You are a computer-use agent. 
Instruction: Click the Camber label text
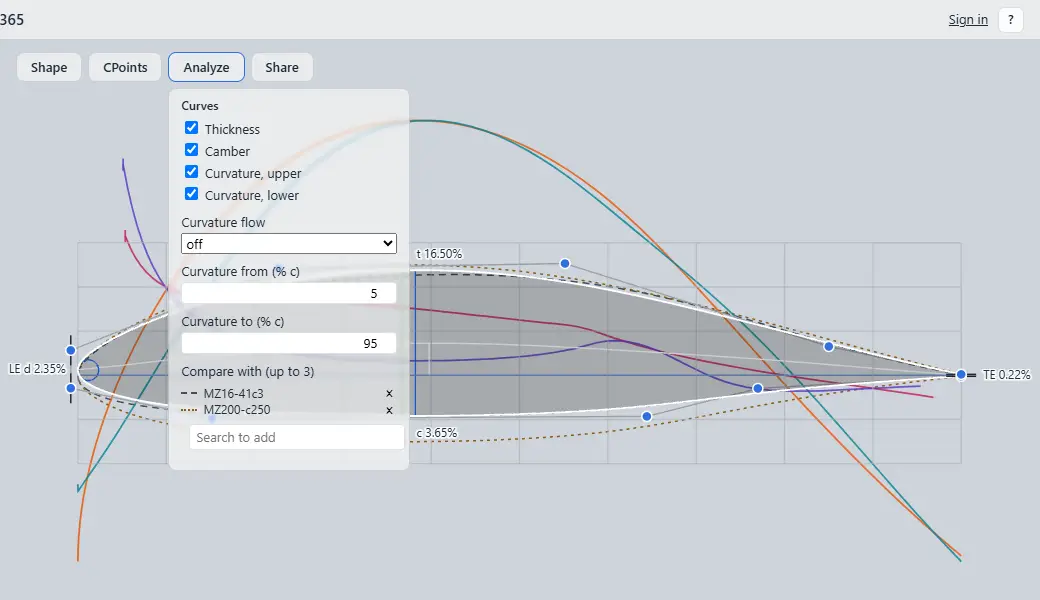(x=228, y=151)
